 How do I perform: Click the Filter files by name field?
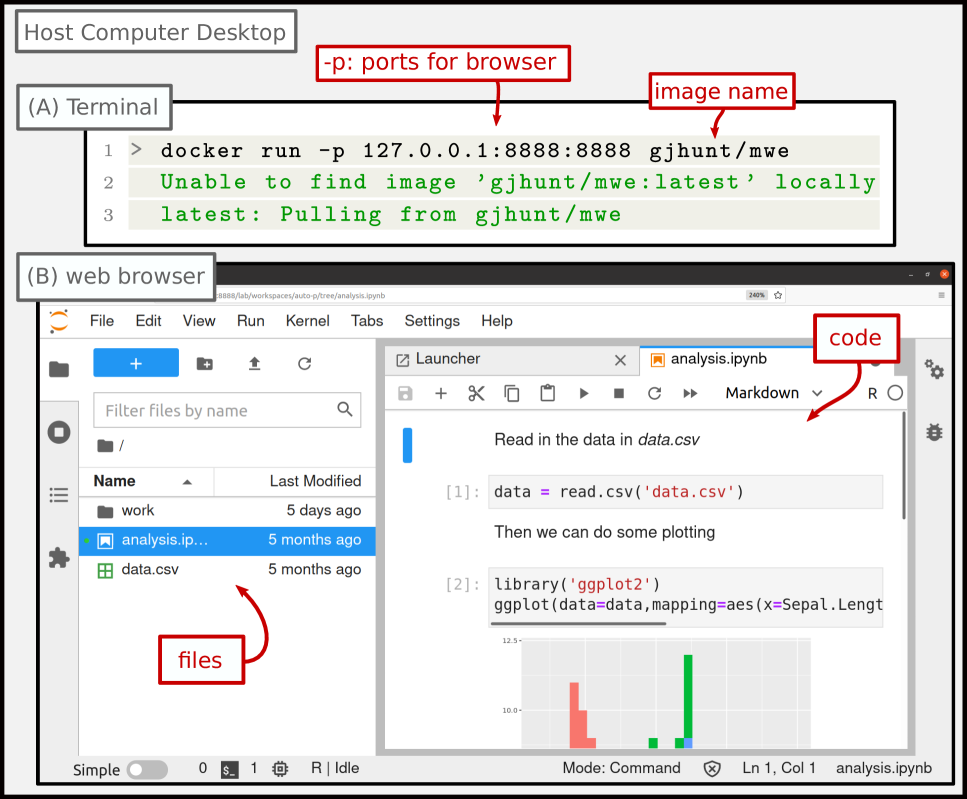tap(227, 410)
